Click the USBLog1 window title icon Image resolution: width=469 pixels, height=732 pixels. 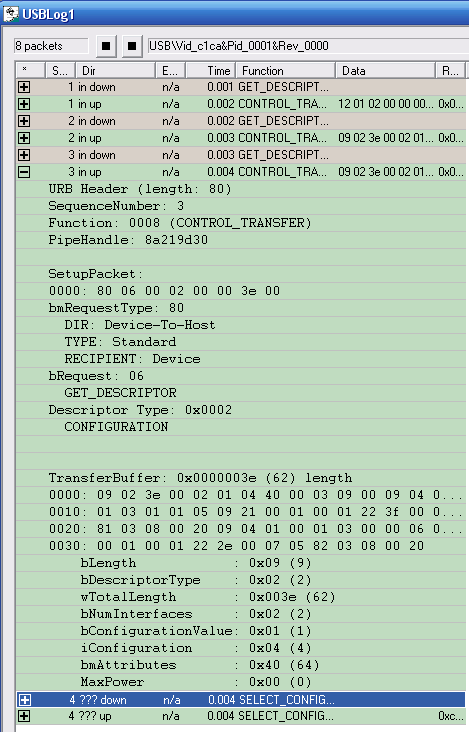[x=10, y=14]
